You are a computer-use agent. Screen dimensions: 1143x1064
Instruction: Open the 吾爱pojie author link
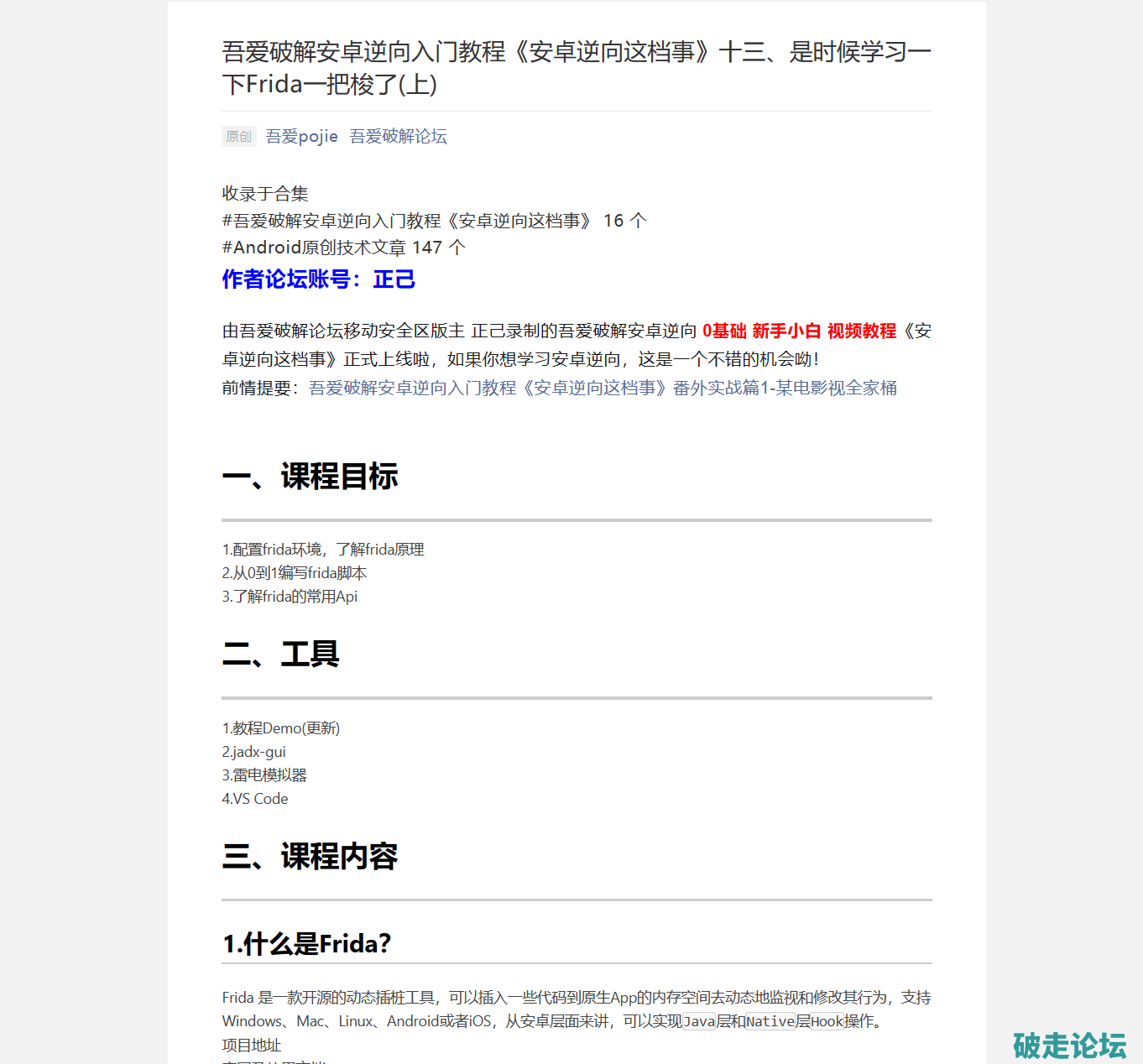301,137
